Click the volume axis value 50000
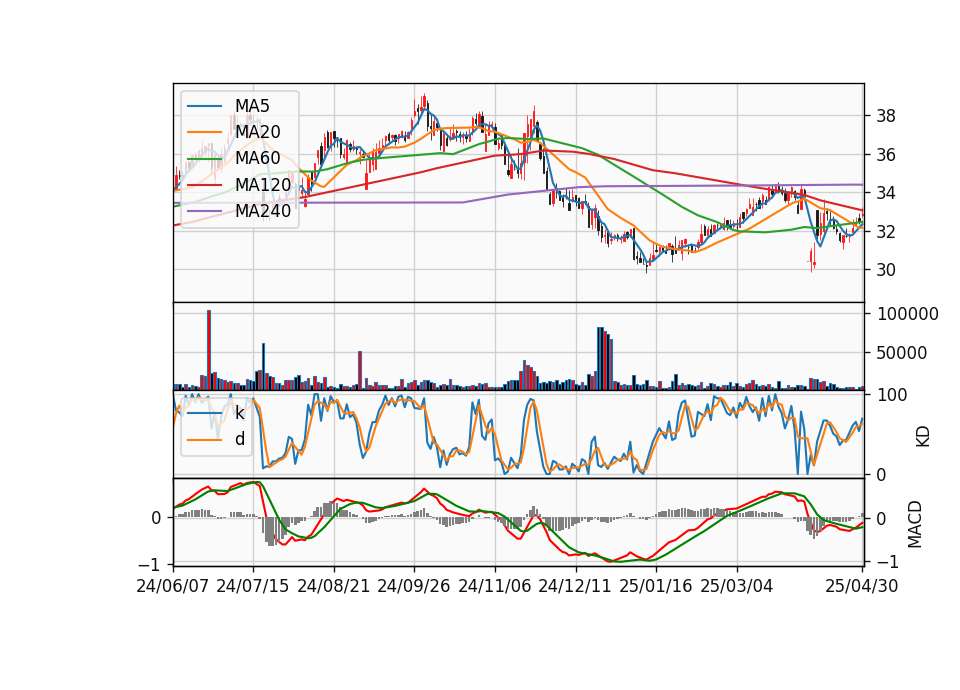960x690 pixels. (x=902, y=353)
